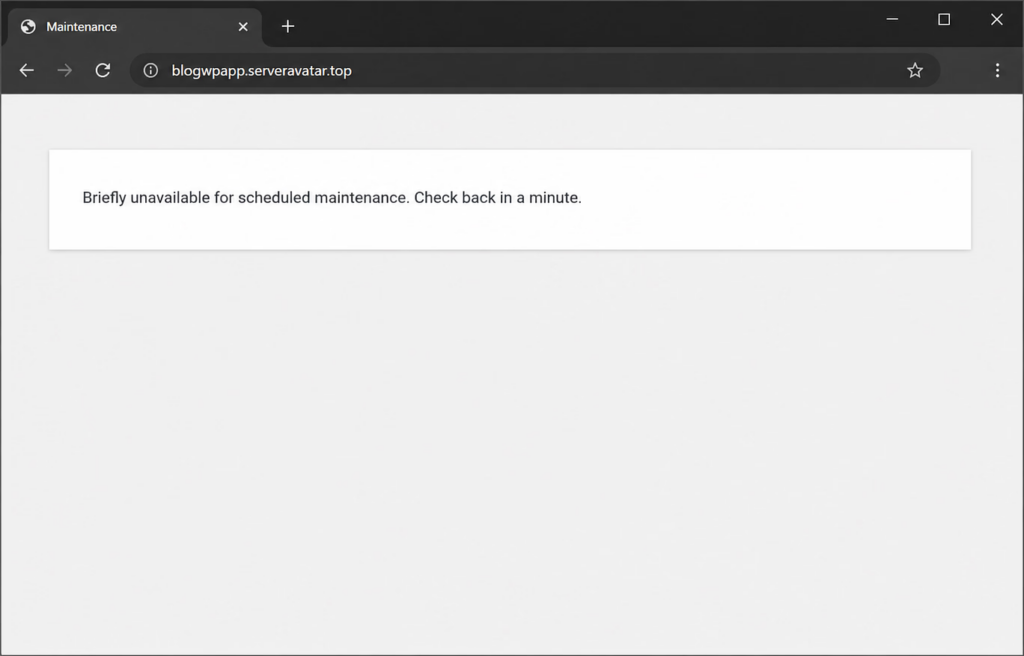Close the browser window
This screenshot has height=656, width=1024.
click(997, 20)
